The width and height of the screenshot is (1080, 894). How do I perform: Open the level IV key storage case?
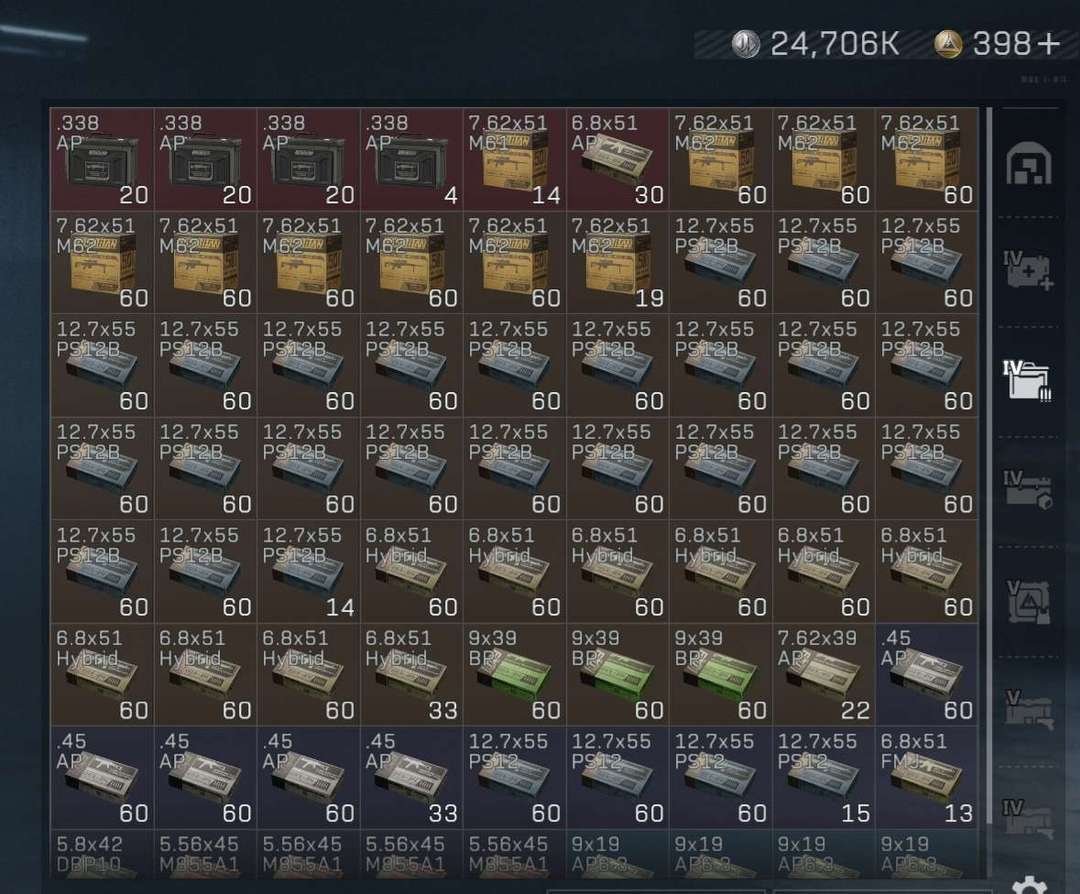pos(1028,490)
